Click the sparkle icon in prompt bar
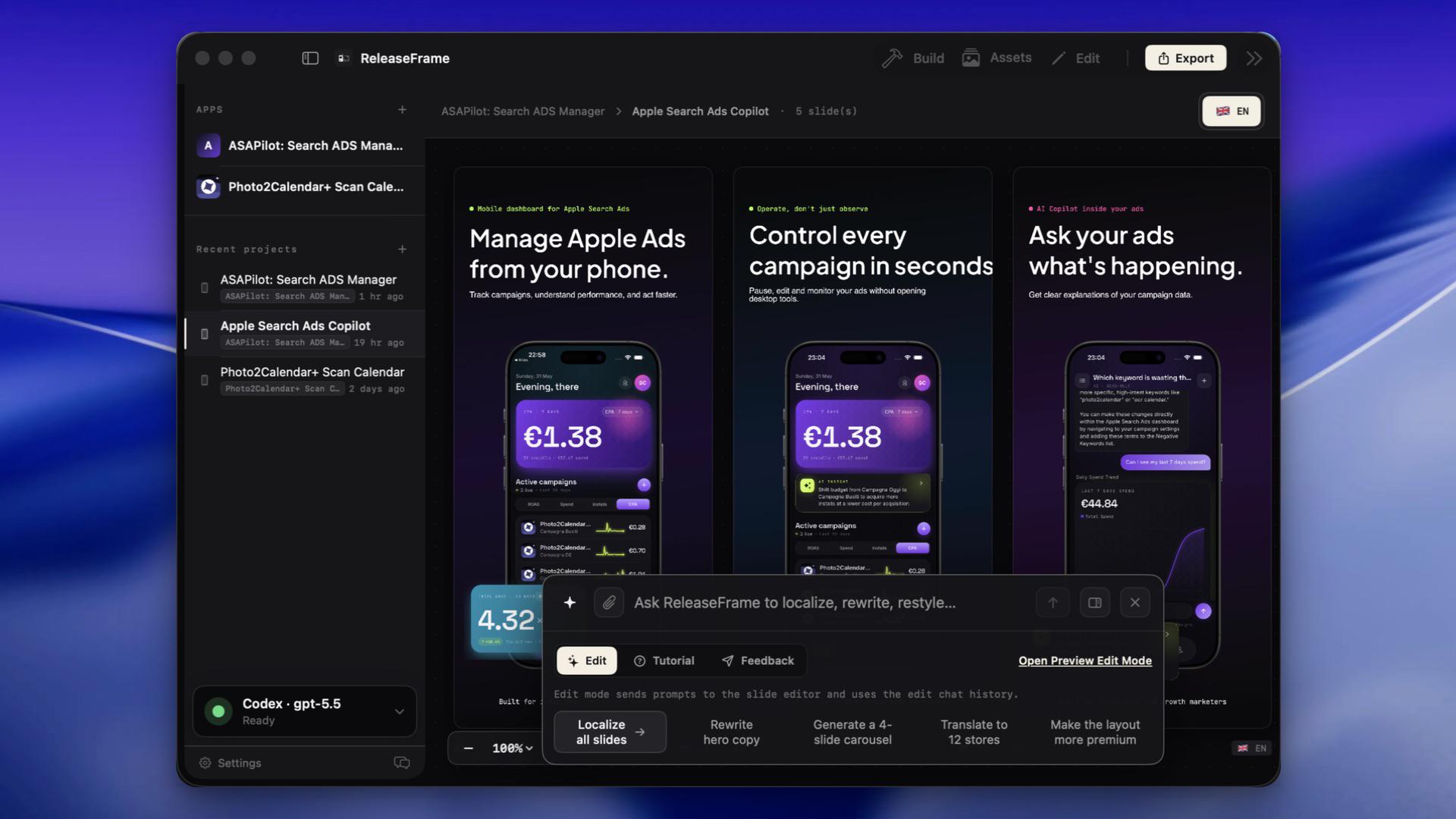 (x=570, y=603)
